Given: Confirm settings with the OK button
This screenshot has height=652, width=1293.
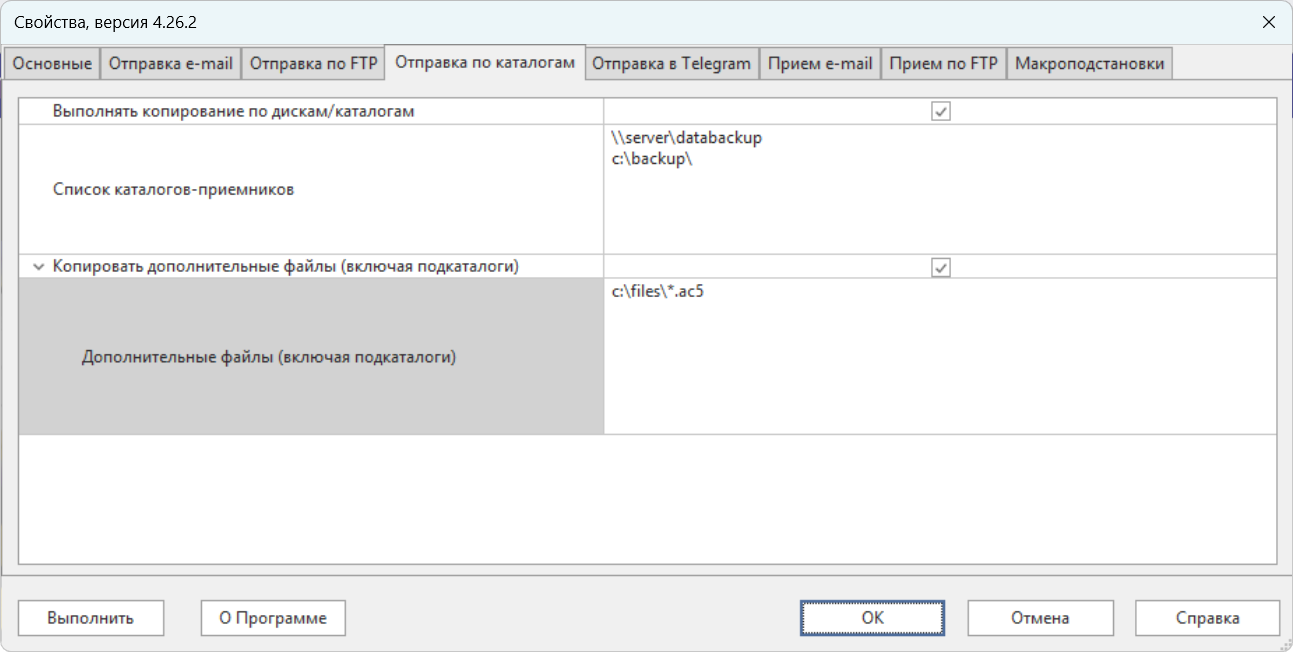Looking at the screenshot, I should pyautogui.click(x=872, y=618).
